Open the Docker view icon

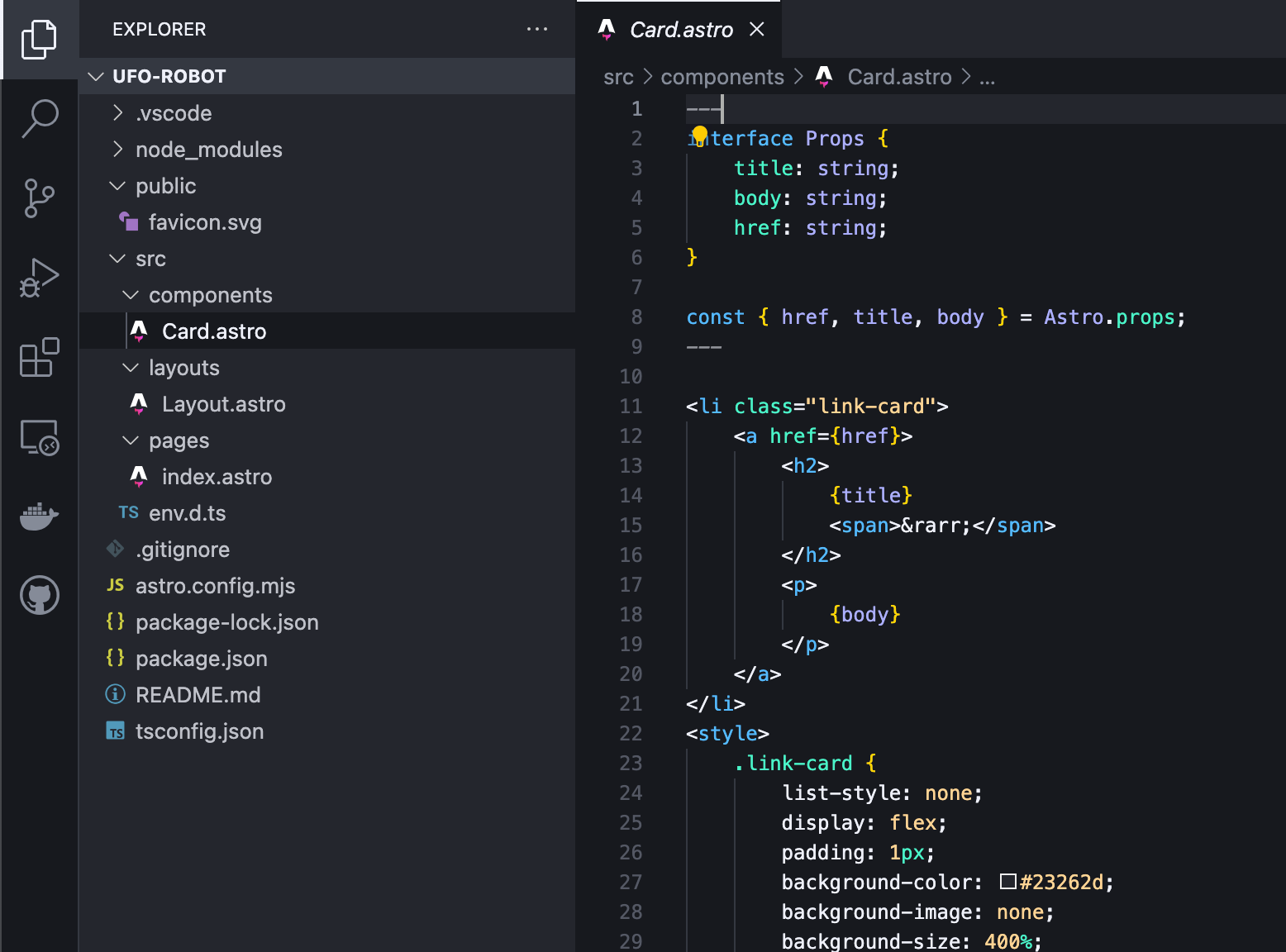39,516
